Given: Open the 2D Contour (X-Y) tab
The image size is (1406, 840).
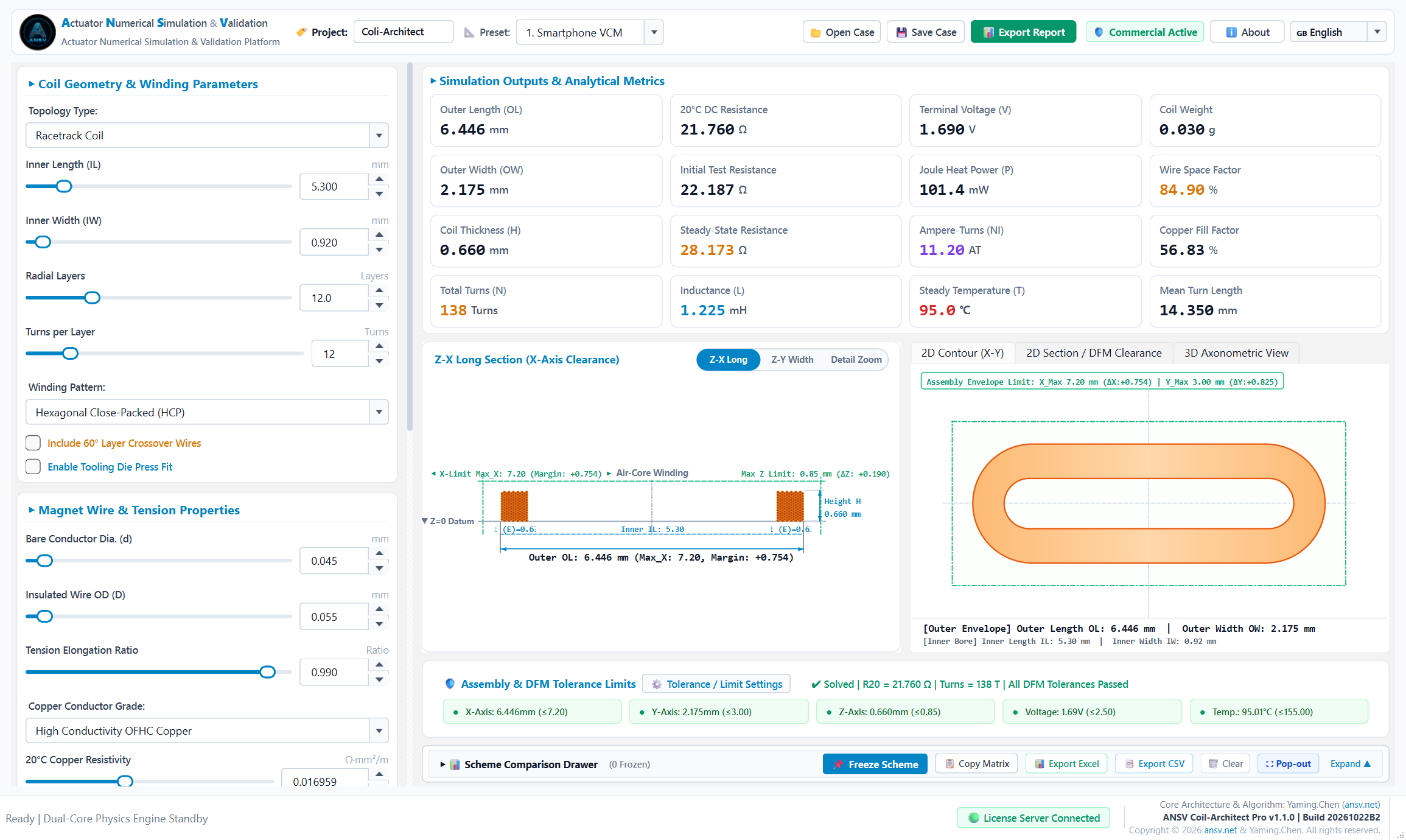Looking at the screenshot, I should 962,353.
